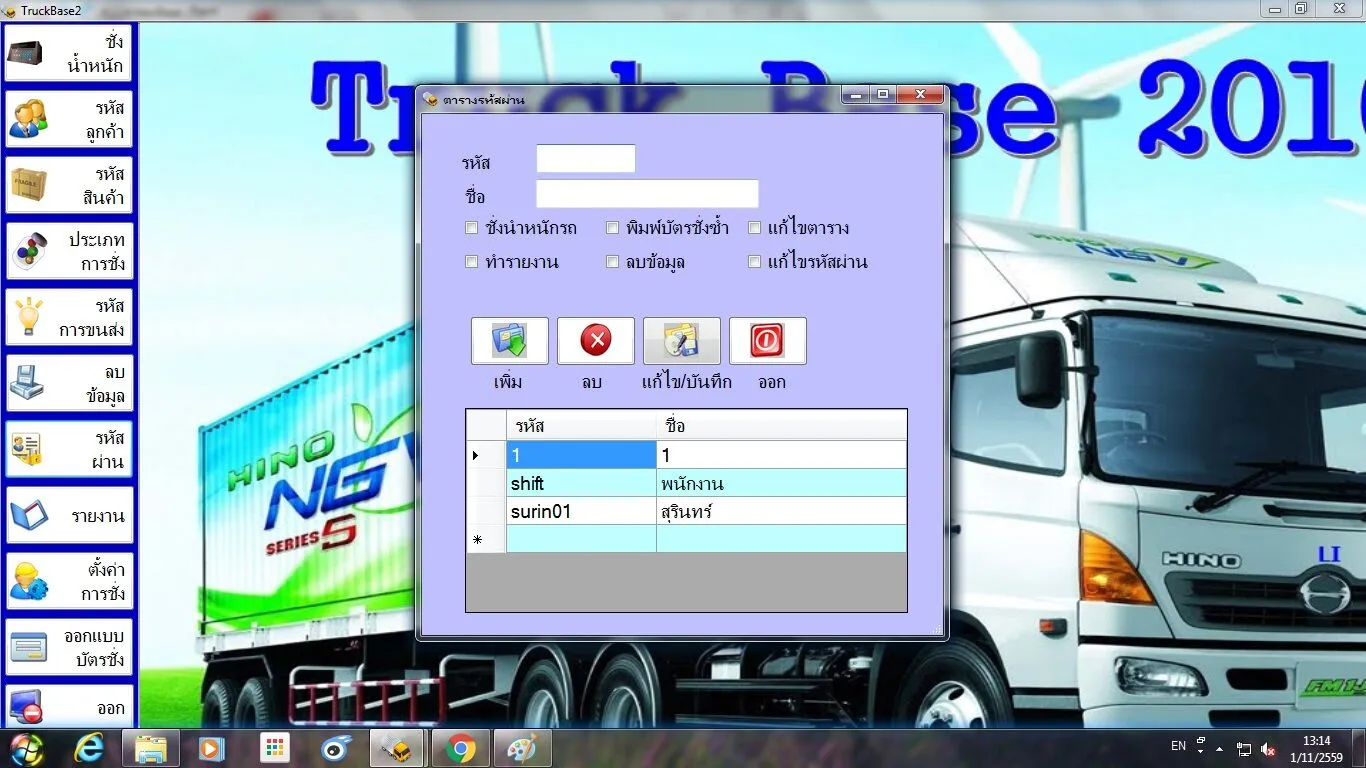Tick the ทำรายงาน checkbox

click(x=472, y=262)
